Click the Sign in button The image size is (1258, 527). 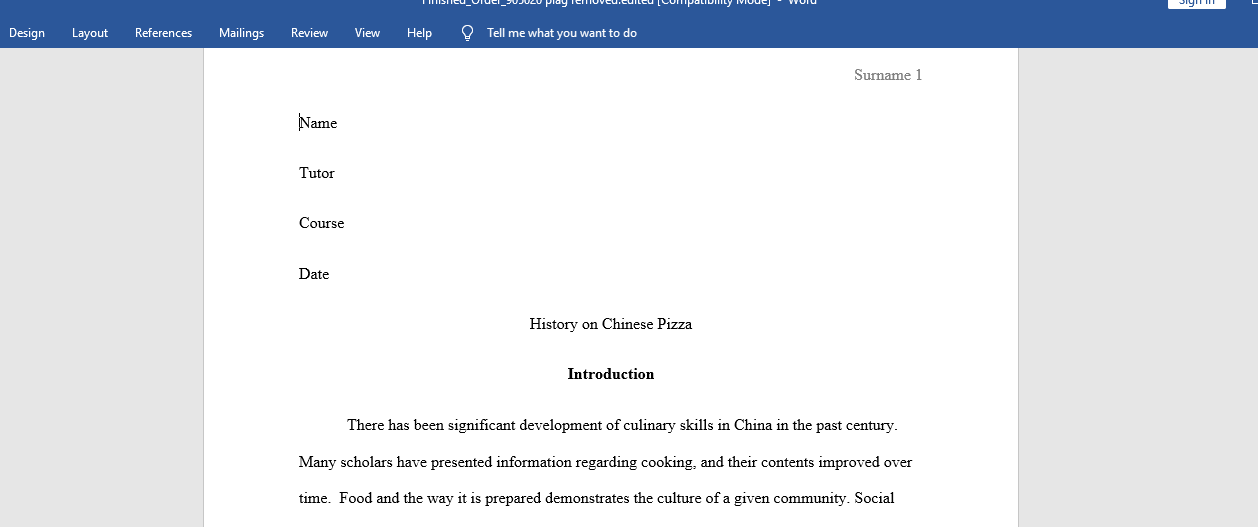click(1196, 3)
